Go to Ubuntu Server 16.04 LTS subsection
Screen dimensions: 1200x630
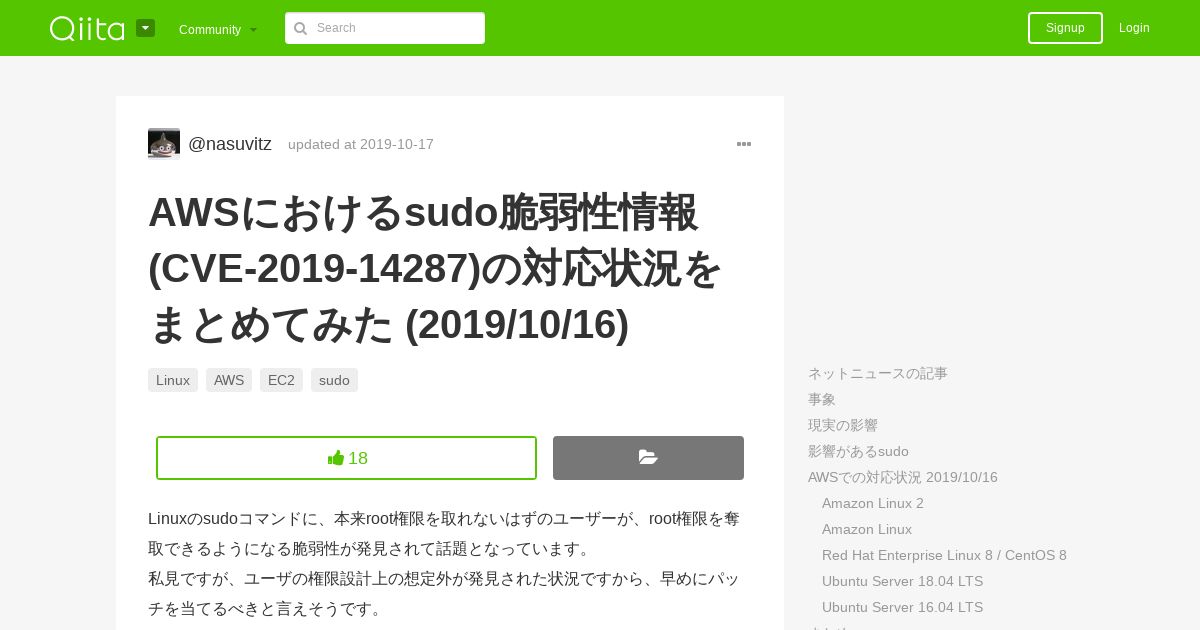pyautogui.click(x=902, y=607)
